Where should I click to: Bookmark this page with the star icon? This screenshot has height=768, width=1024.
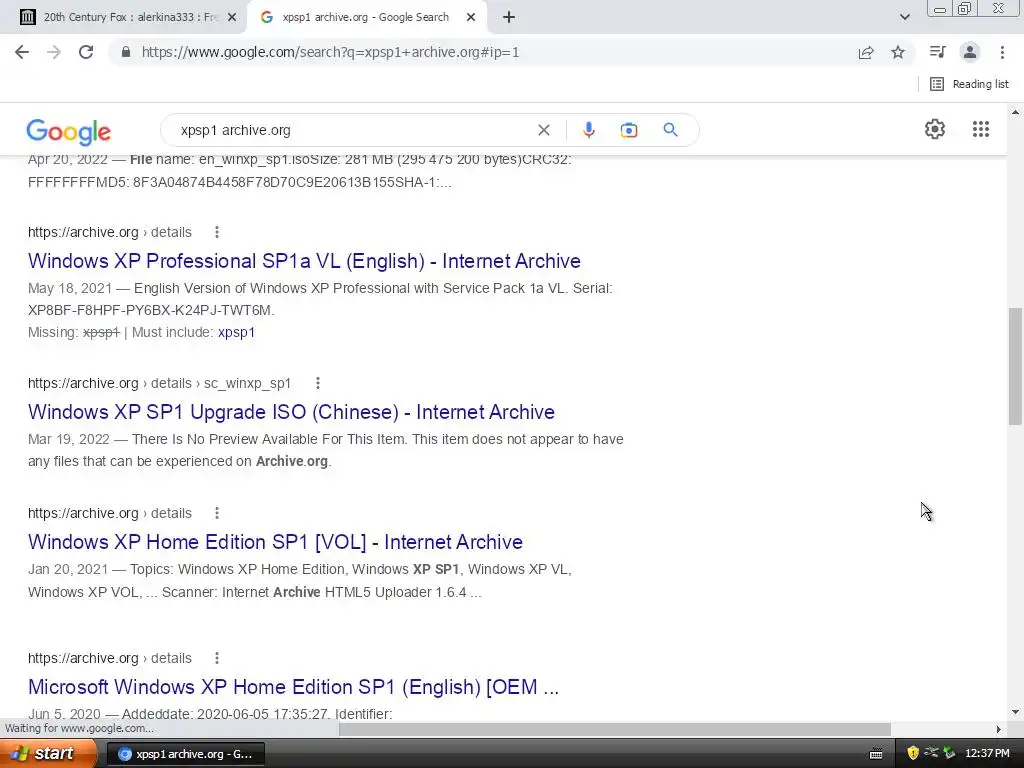pos(898,52)
